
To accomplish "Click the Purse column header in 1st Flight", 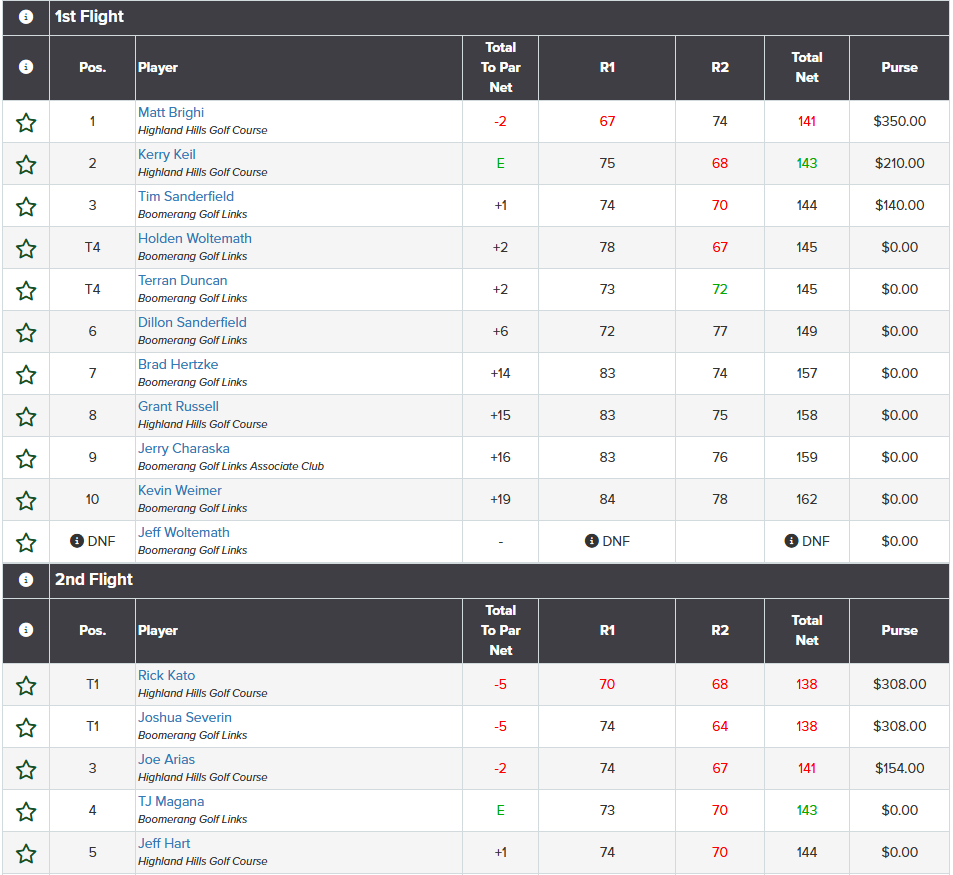I will click(x=900, y=67).
